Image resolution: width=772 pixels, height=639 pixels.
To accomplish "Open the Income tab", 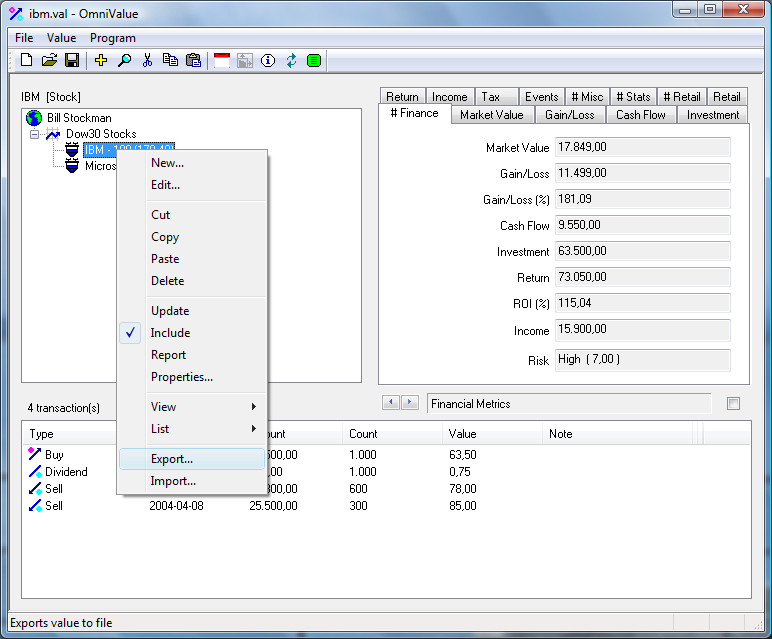I will pos(450,96).
